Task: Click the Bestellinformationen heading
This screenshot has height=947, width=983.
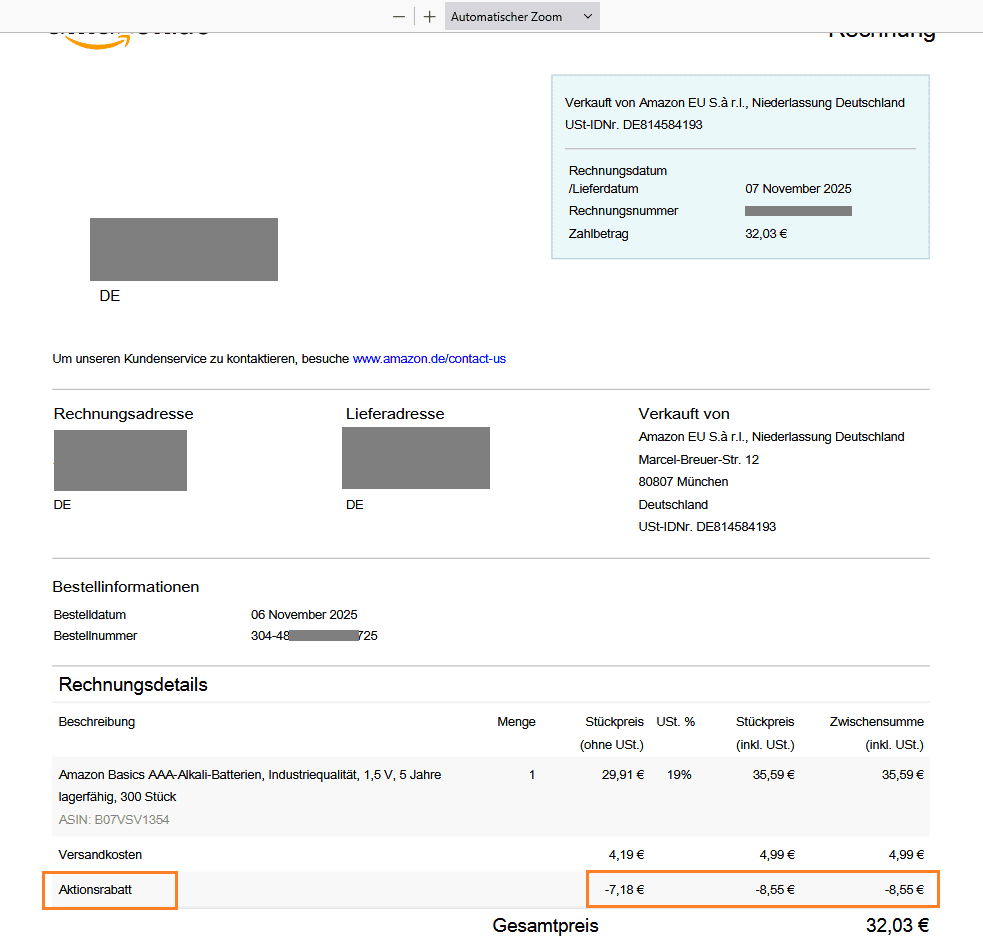Action: click(x=125, y=587)
